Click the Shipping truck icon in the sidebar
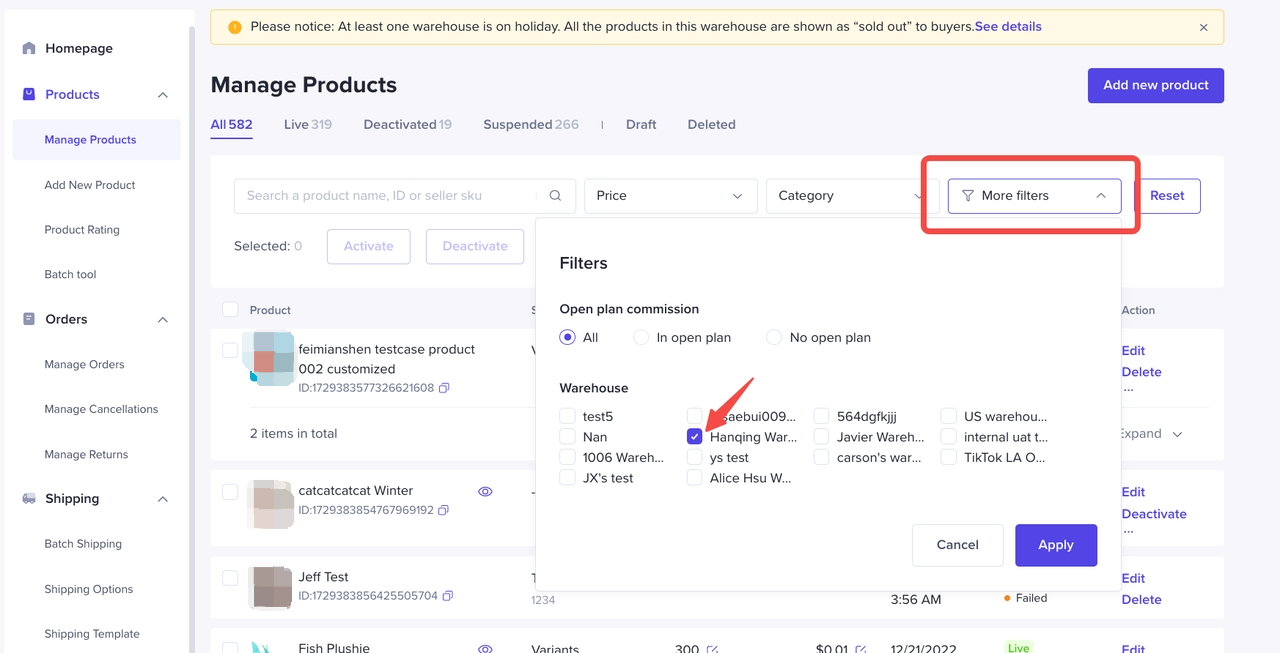This screenshot has height=653, width=1280. pos(28,498)
